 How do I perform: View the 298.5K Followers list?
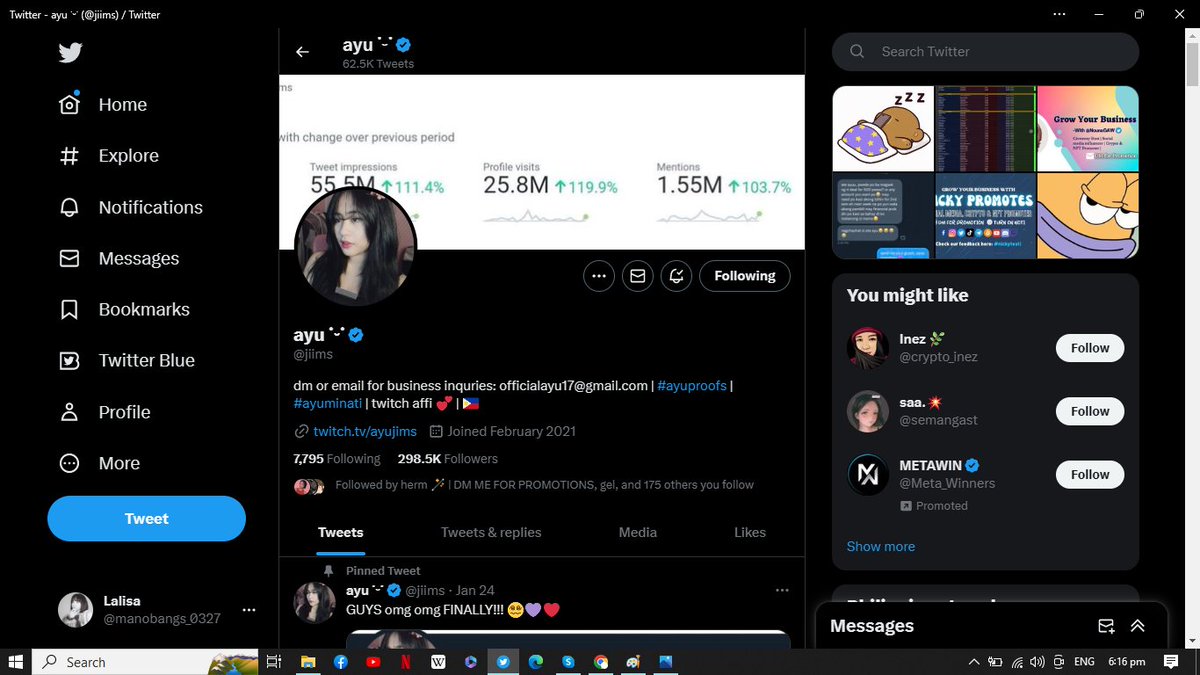pyautogui.click(x=447, y=458)
